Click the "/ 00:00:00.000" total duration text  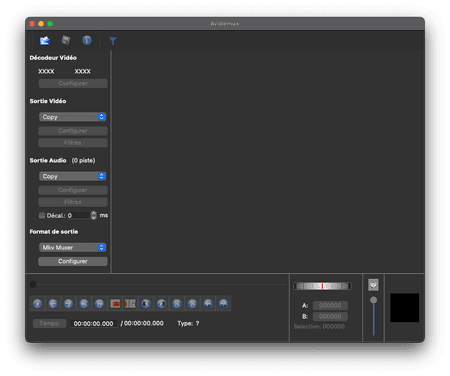pyautogui.click(x=142, y=323)
